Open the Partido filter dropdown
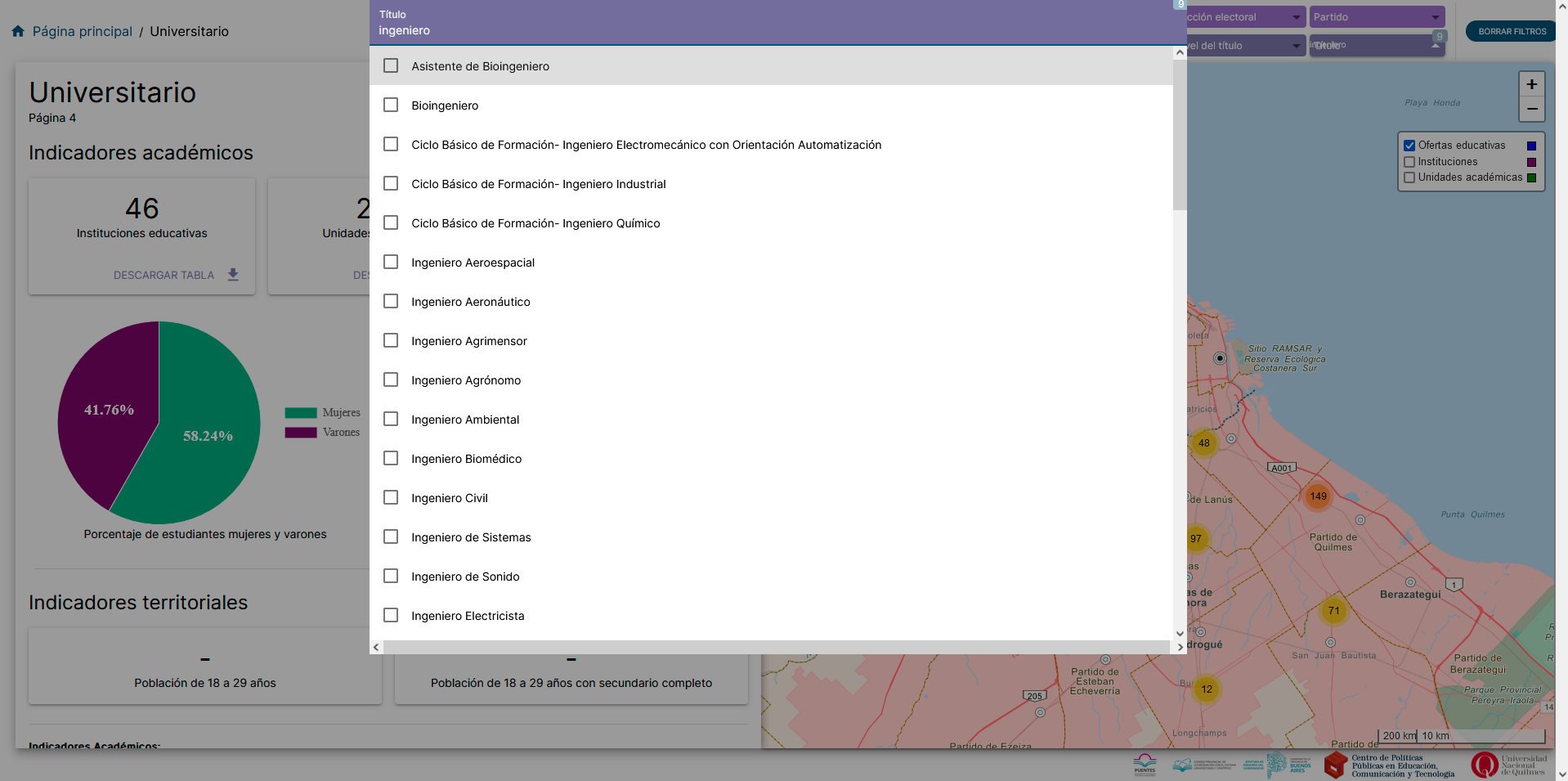 coord(1377,17)
